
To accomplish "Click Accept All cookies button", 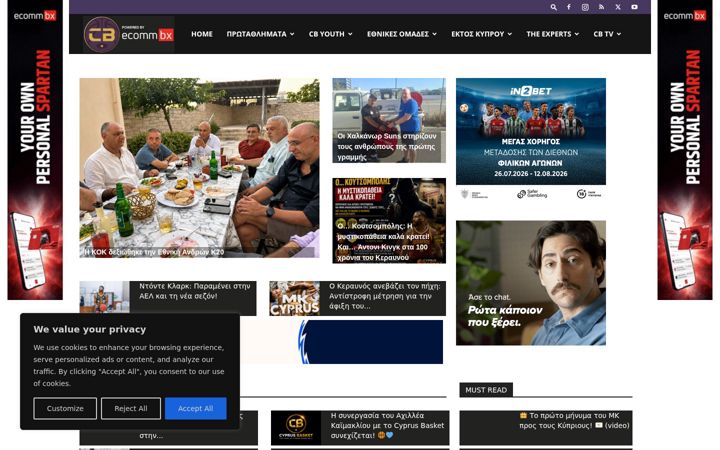I will point(196,408).
